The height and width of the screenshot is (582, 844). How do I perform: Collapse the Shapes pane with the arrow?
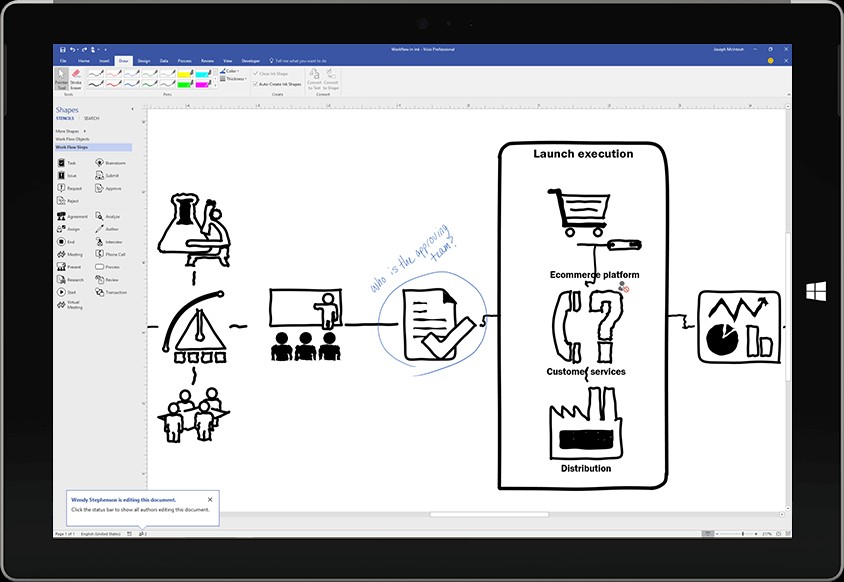[x=134, y=109]
